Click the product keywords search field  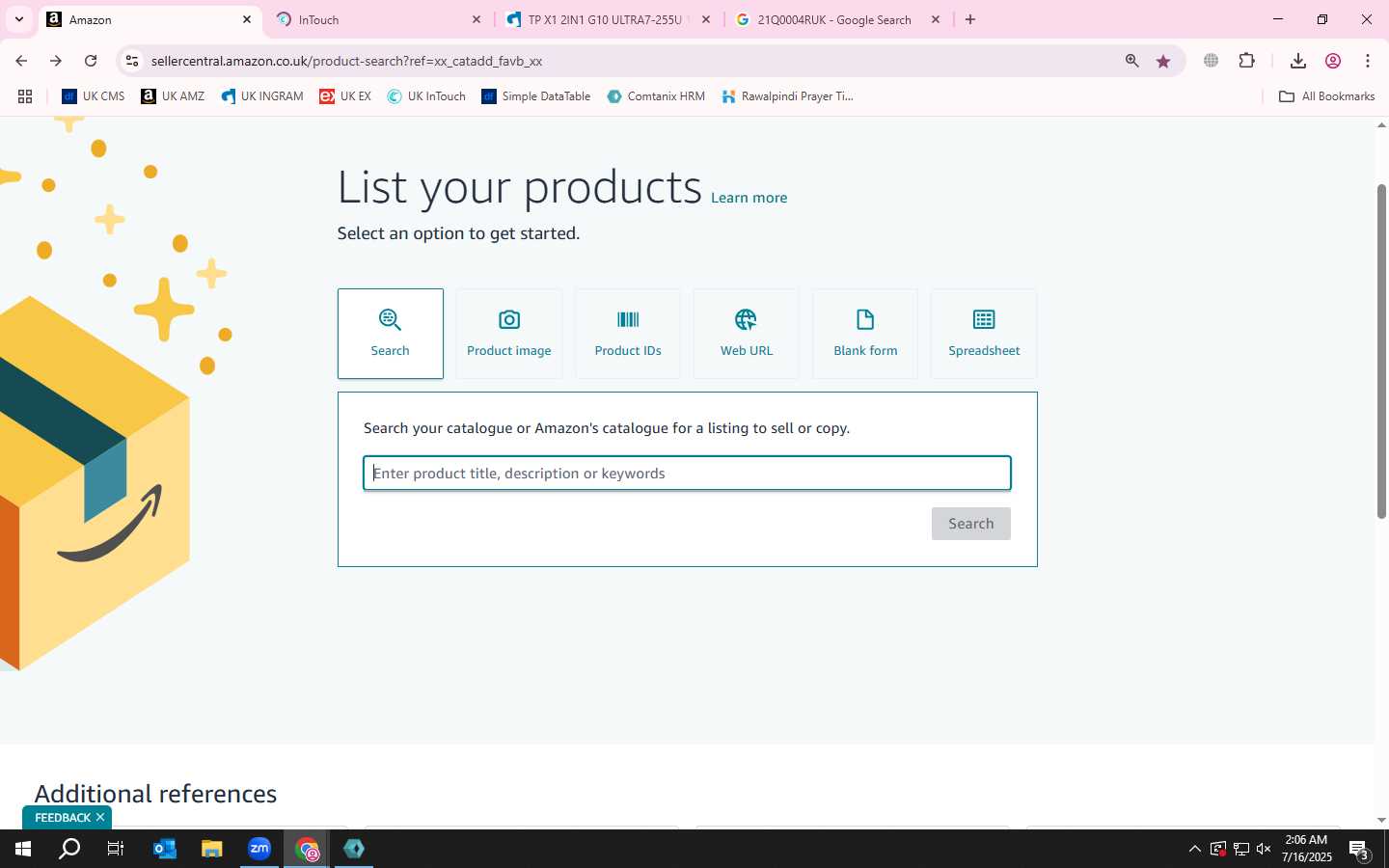[687, 474]
